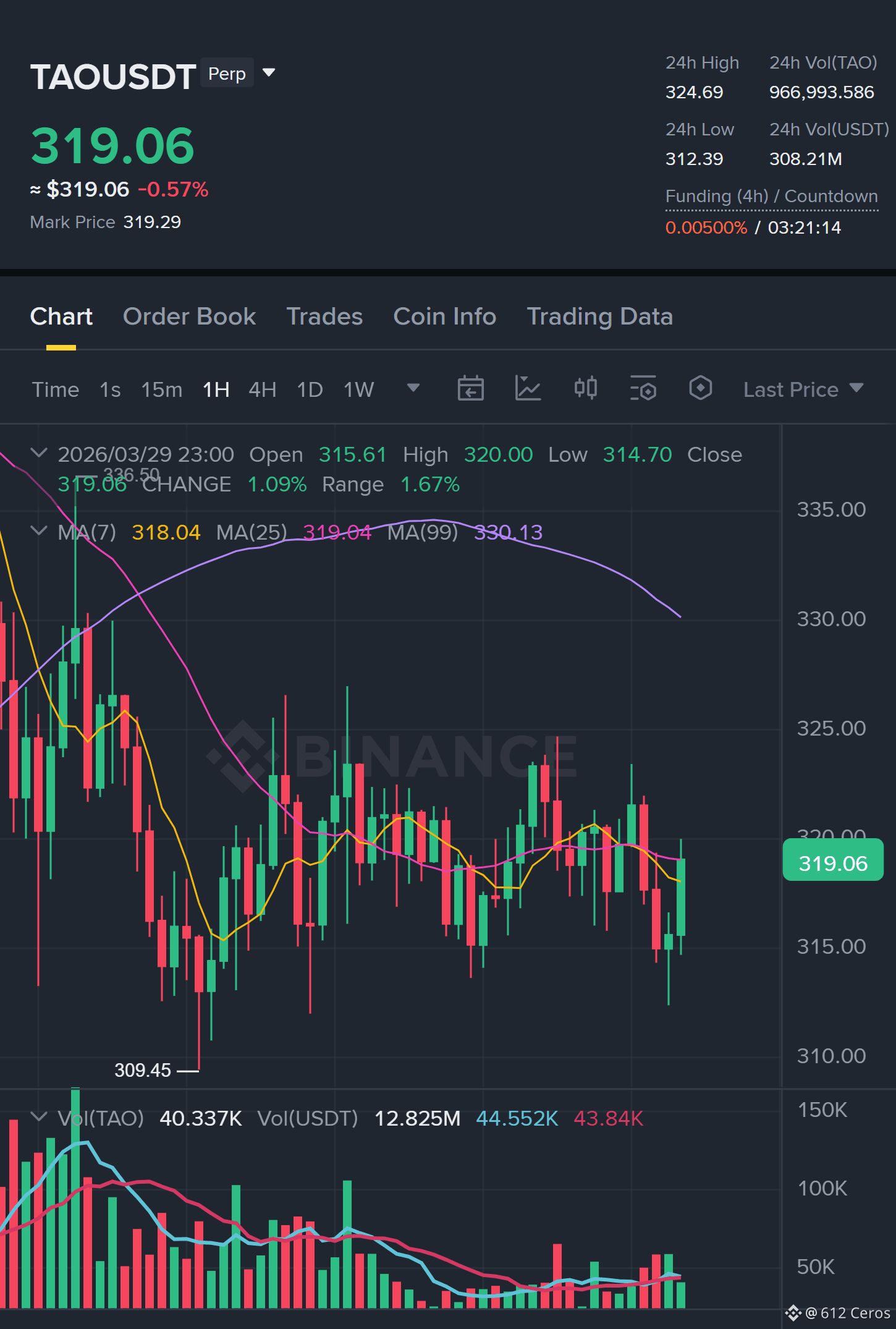Select the candlestick chart style icon

point(585,389)
